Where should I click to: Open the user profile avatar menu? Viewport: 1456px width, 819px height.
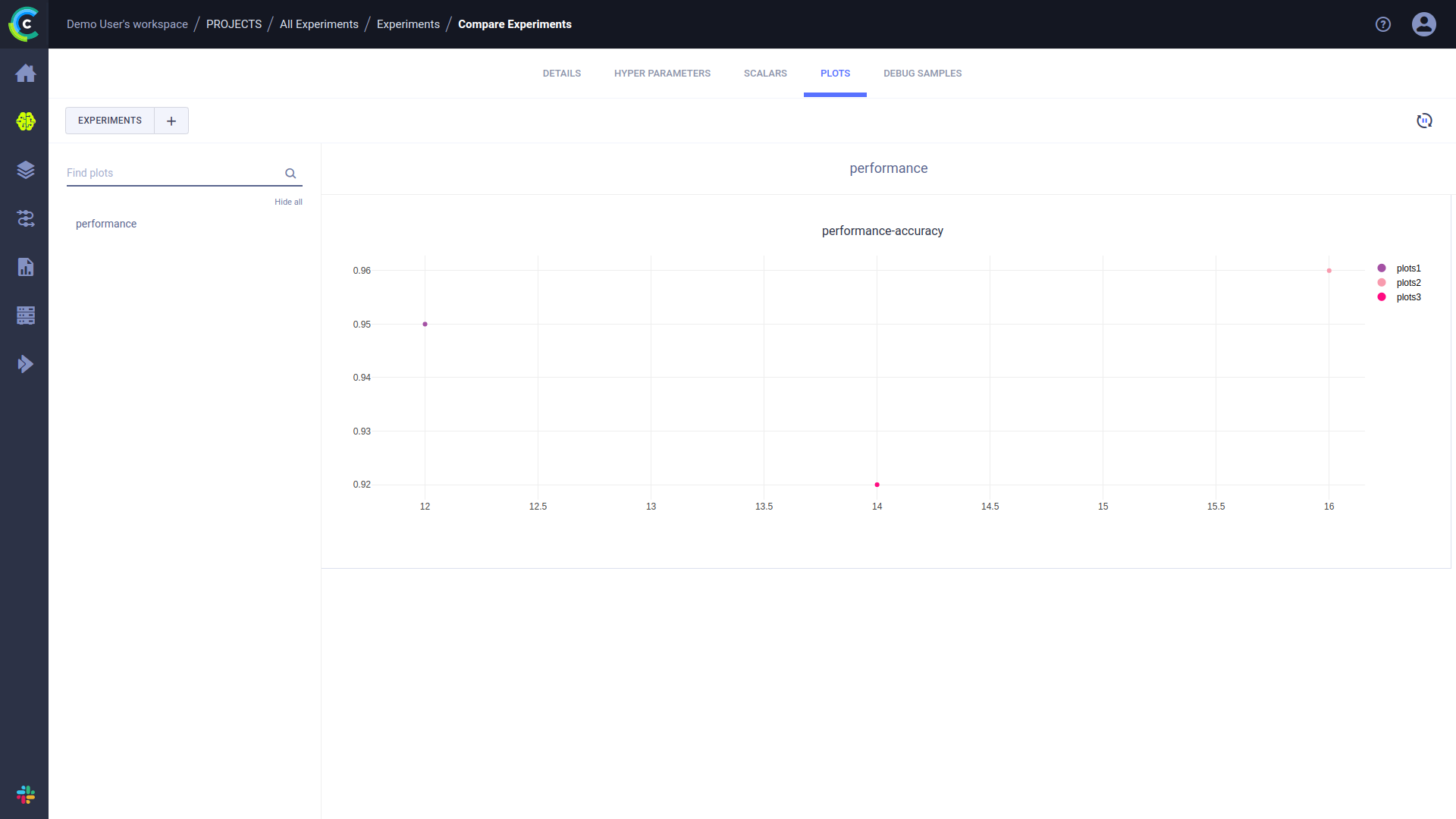pos(1423,24)
